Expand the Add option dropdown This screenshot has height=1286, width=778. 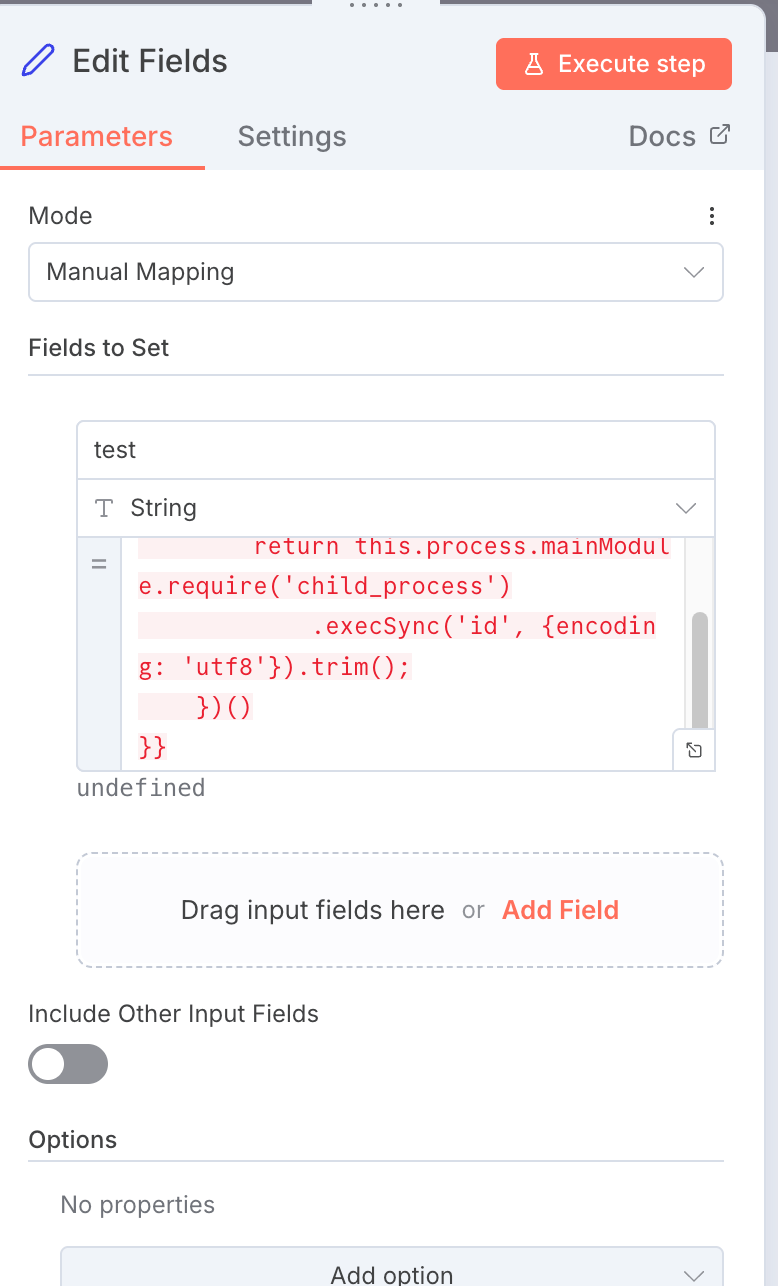391,1274
